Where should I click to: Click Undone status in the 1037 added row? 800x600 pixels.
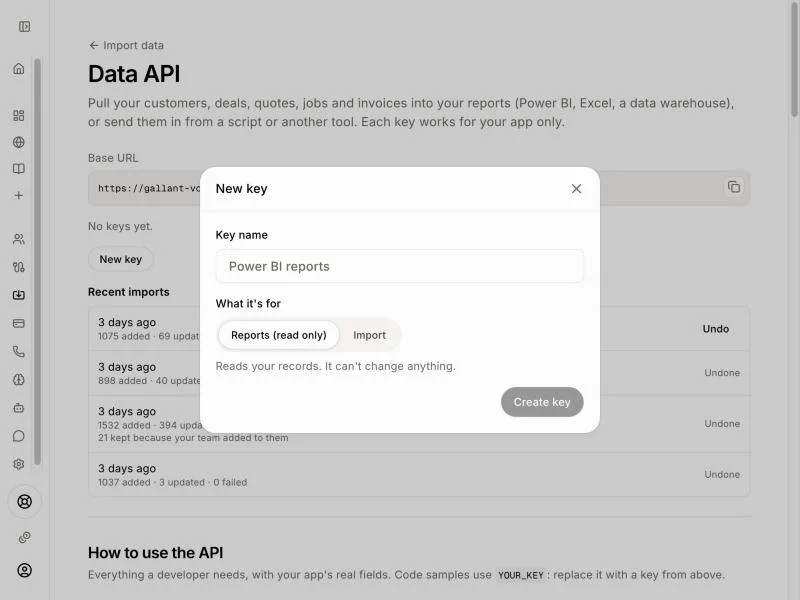tap(722, 474)
